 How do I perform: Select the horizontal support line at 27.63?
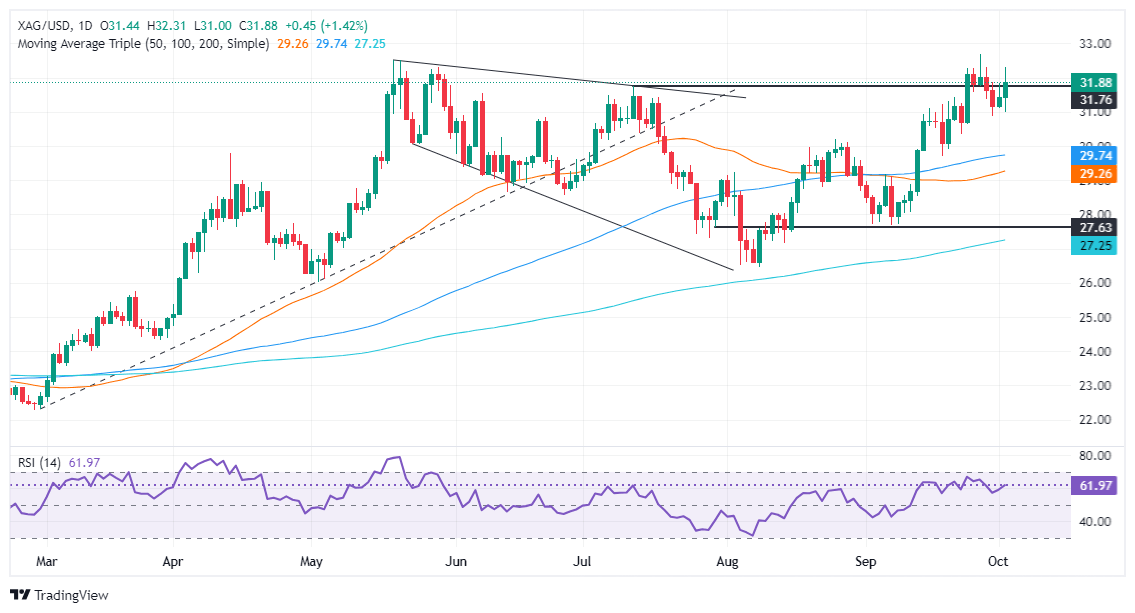pos(880,227)
